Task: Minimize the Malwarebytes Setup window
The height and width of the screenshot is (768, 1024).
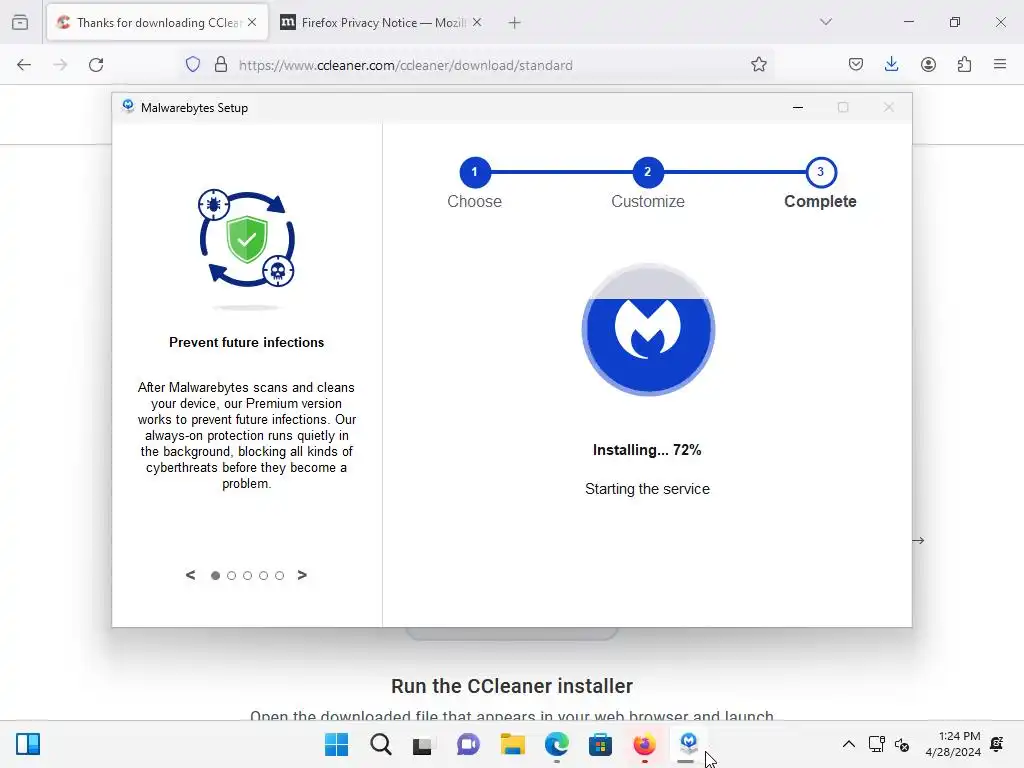Action: click(797, 107)
